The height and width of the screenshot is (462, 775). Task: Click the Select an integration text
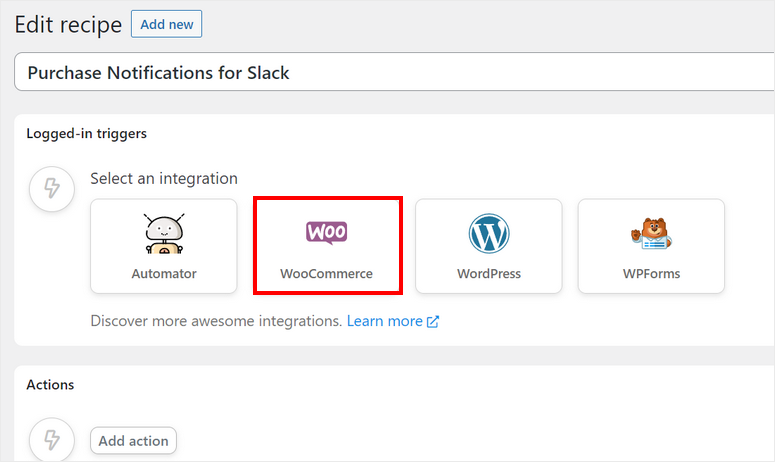click(164, 179)
